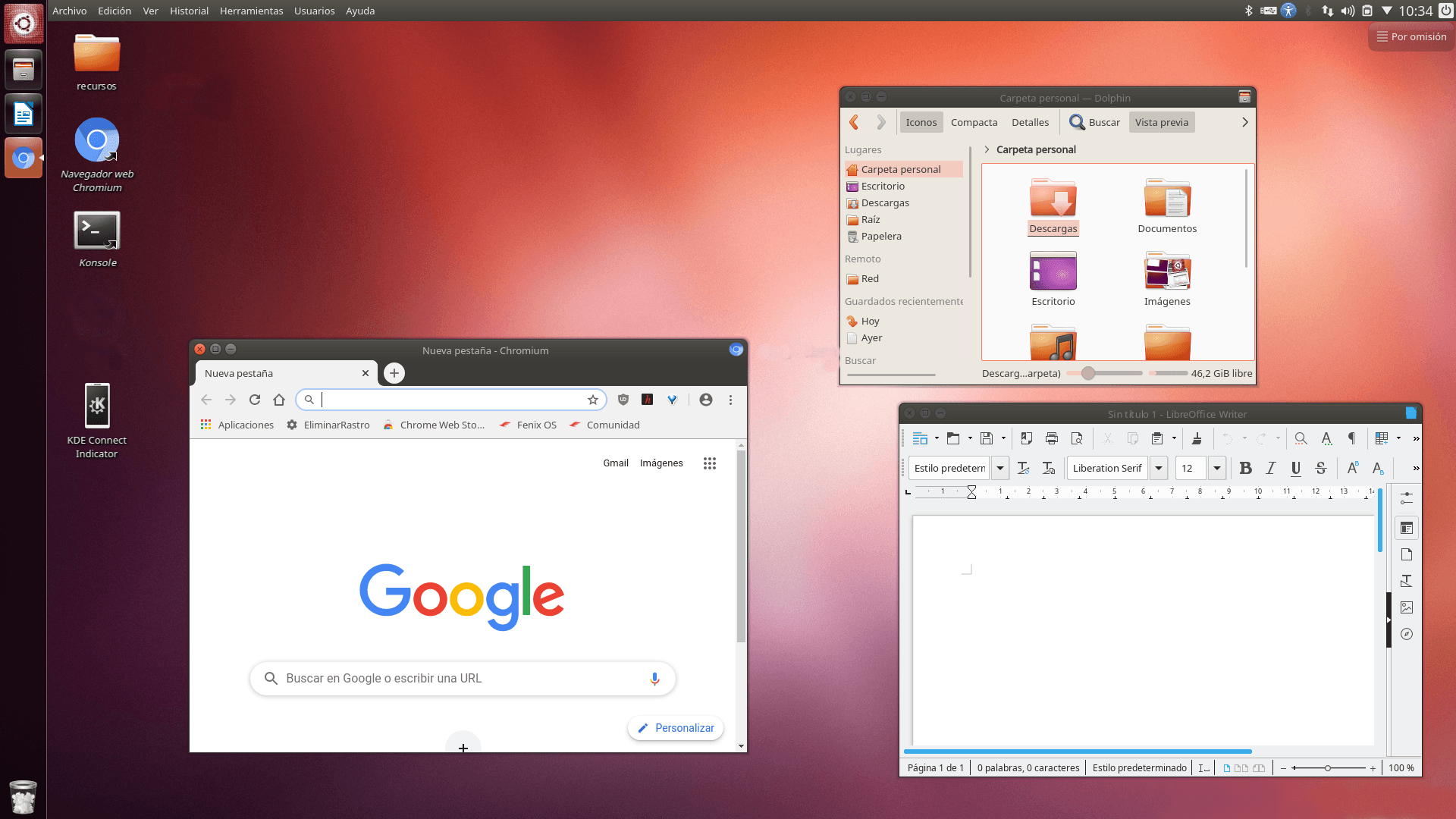This screenshot has width=1456, height=819.
Task: Click the Print icon in Writer toolbar
Action: (x=1051, y=438)
